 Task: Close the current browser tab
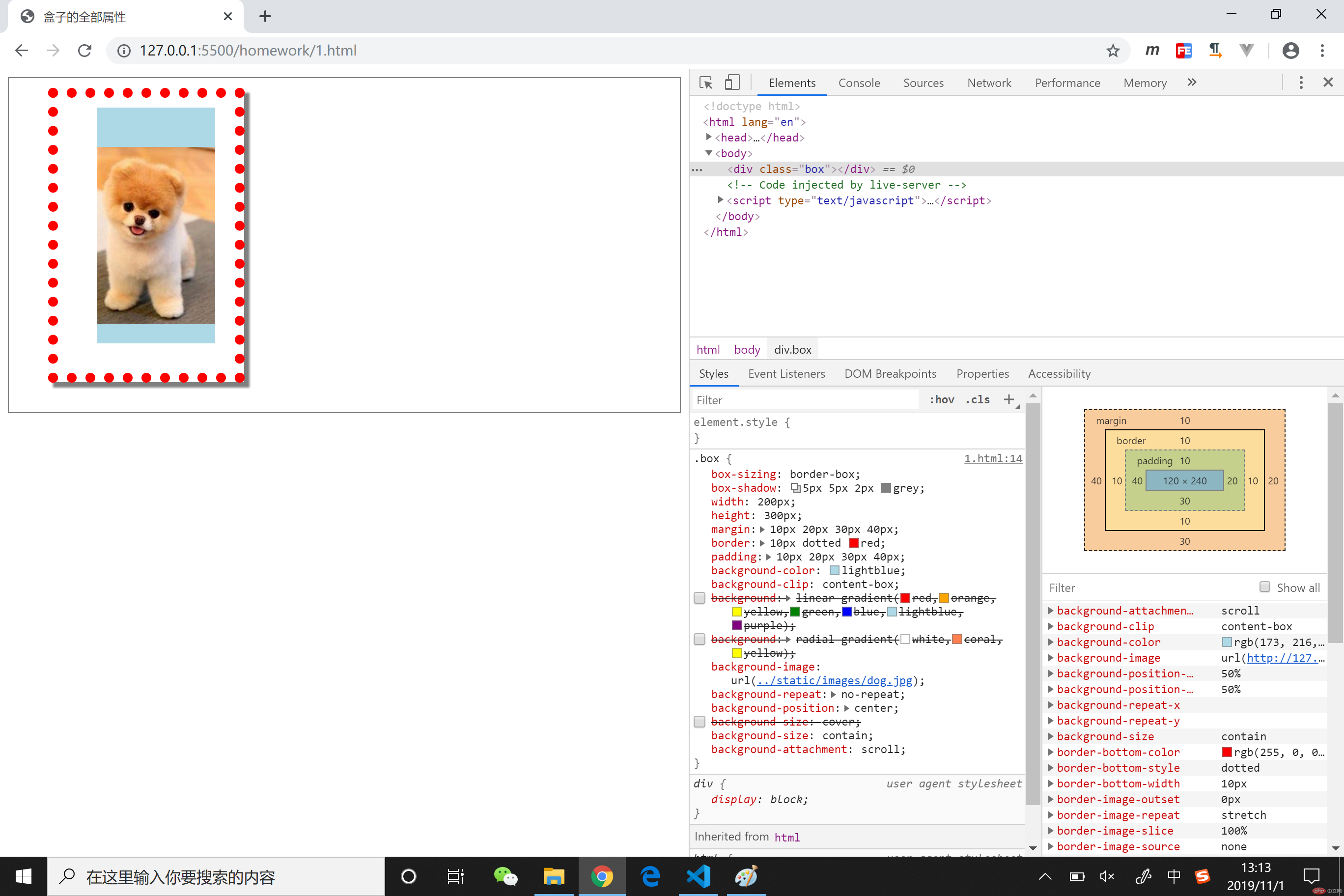coord(227,17)
